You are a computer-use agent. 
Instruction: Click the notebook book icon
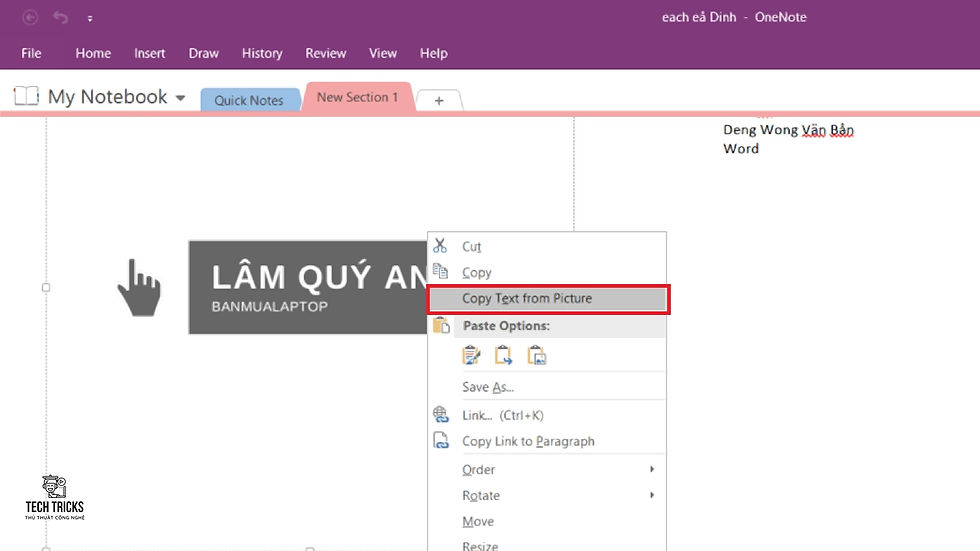[x=27, y=96]
